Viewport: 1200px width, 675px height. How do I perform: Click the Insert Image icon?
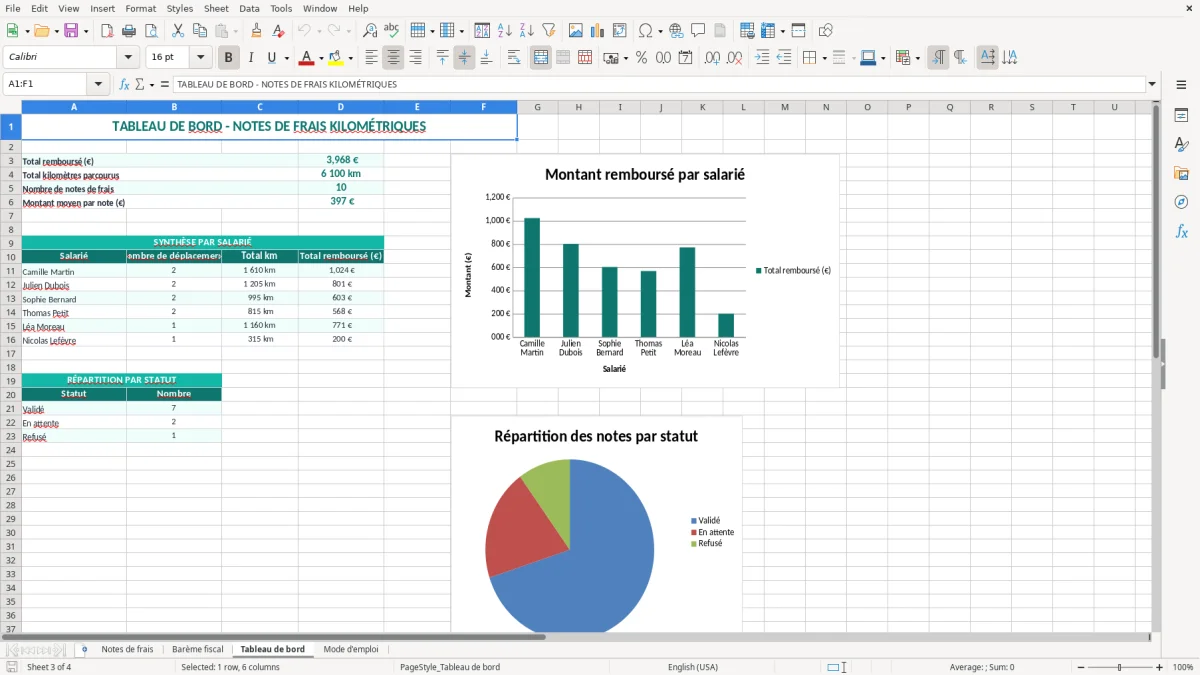tap(576, 31)
